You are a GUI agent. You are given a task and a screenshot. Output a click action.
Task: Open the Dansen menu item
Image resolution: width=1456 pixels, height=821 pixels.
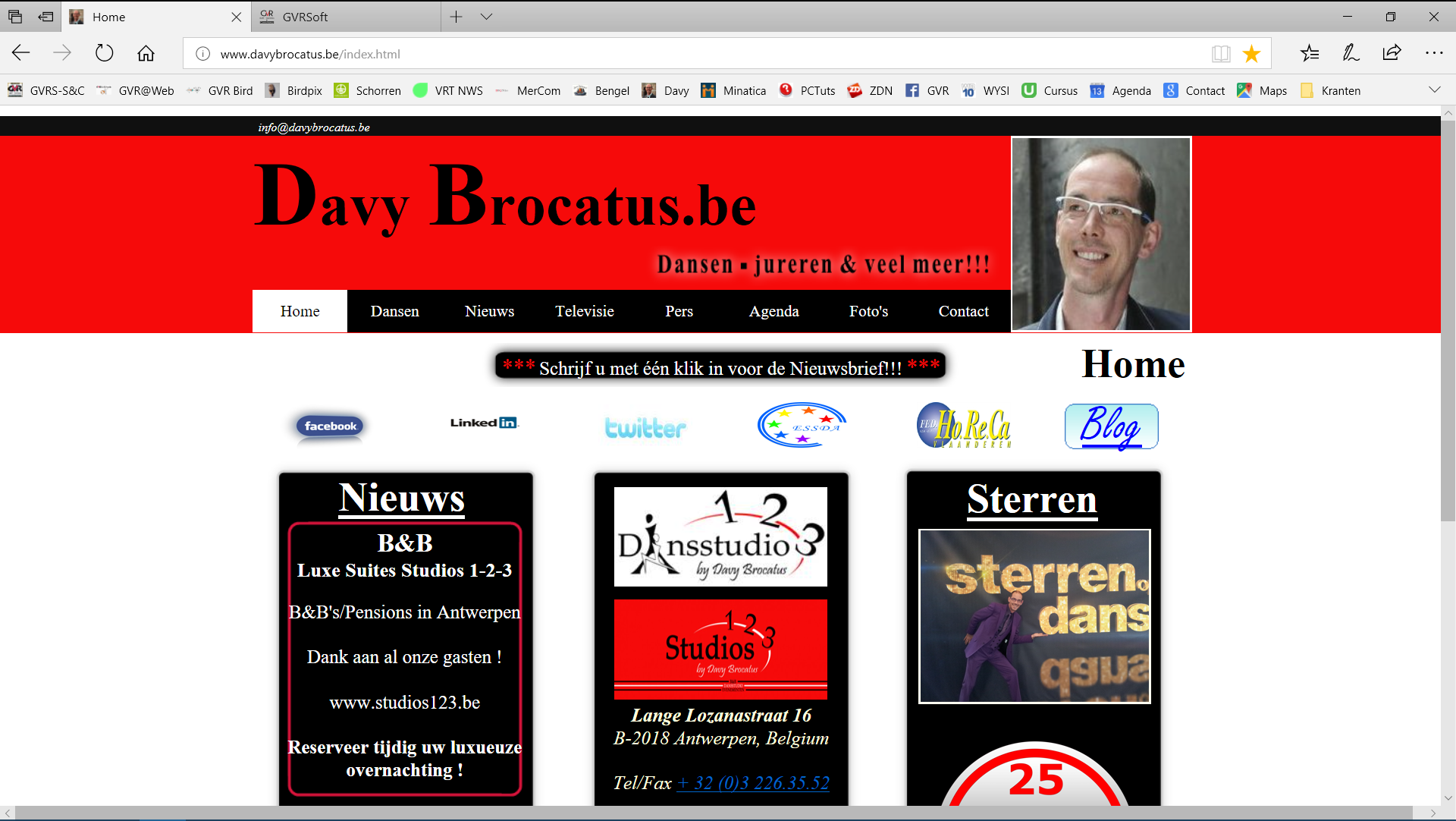(x=394, y=311)
